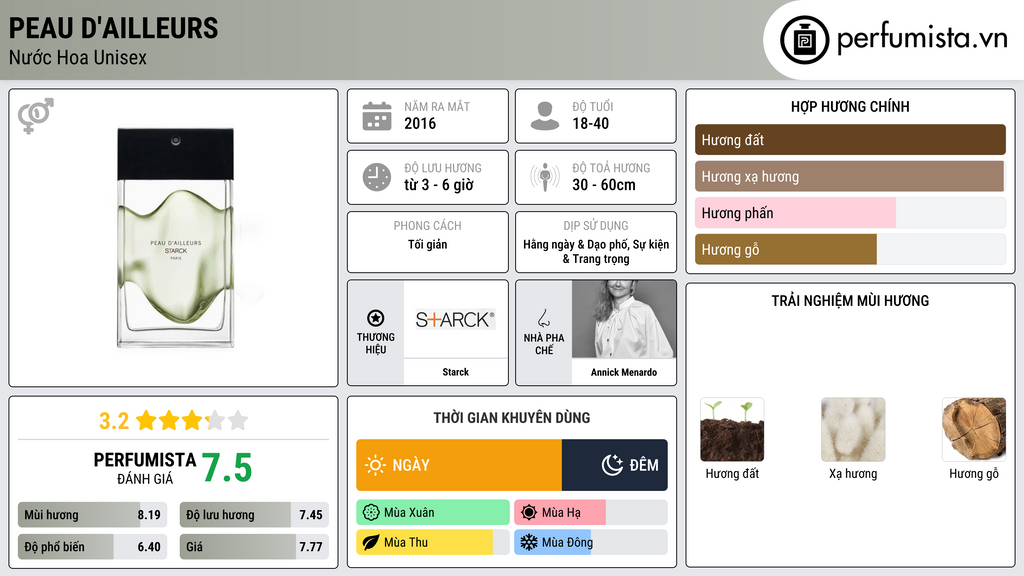Click the Mùa Đông season bar

click(591, 542)
